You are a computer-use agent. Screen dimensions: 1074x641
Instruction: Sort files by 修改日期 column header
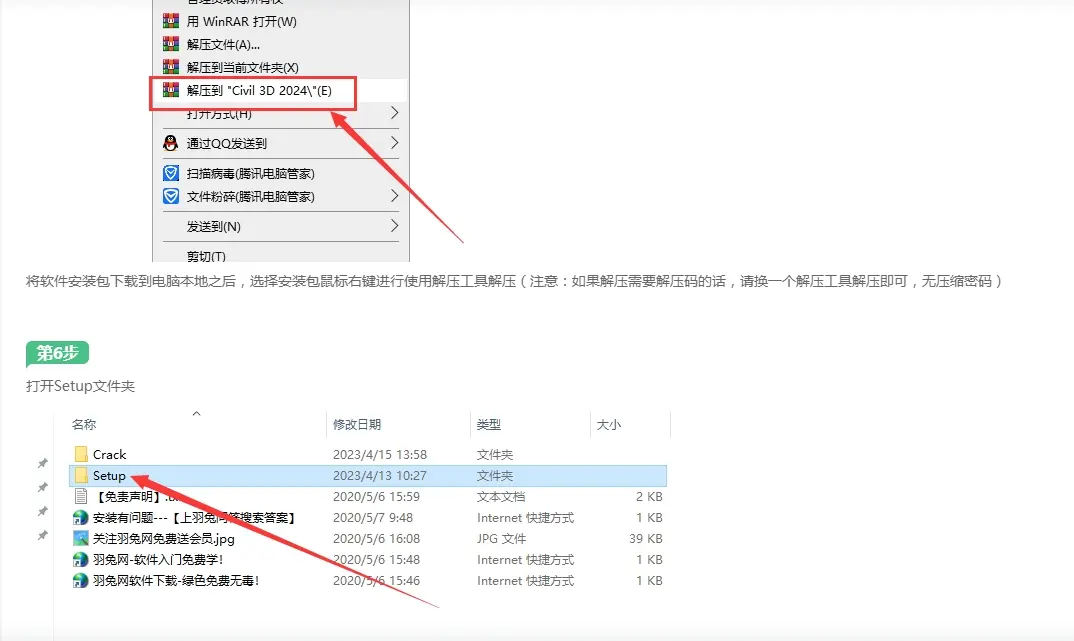tap(357, 425)
